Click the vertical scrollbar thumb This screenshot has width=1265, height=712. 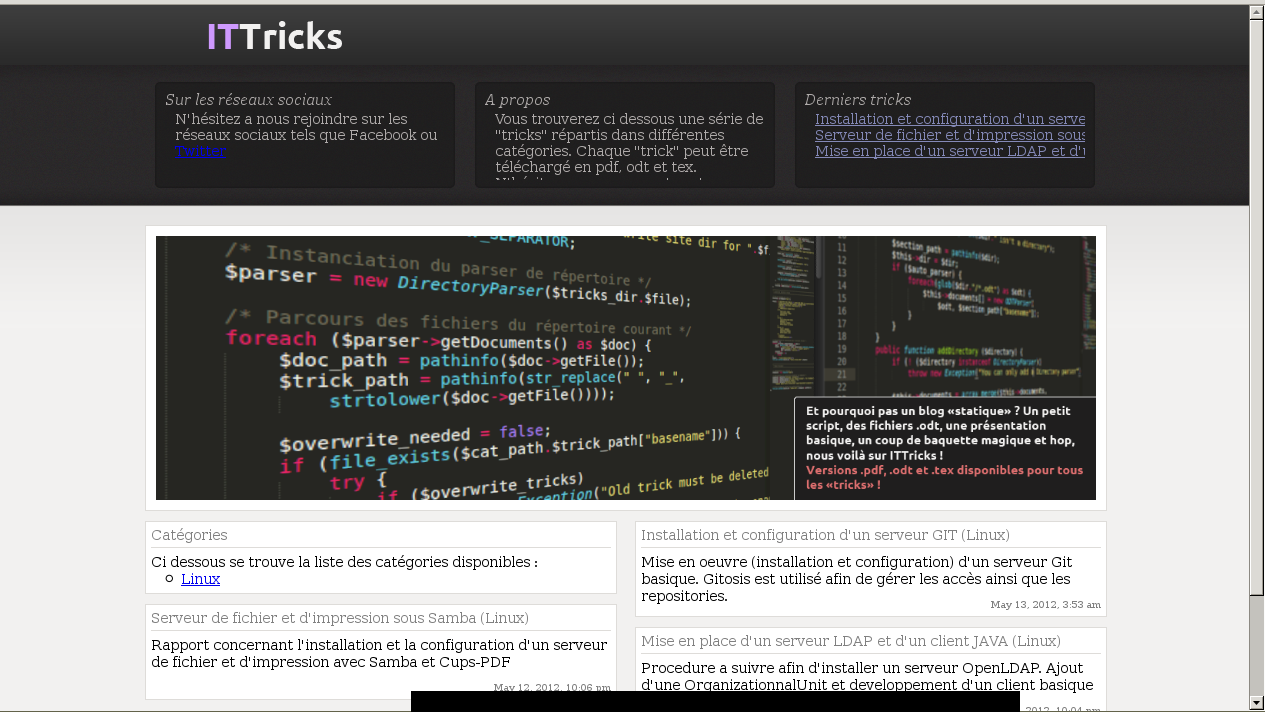[1257, 306]
